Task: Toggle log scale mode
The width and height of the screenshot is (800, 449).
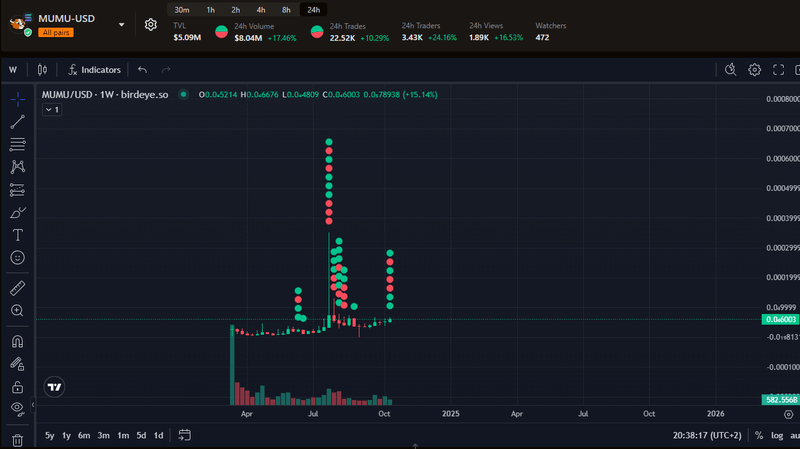Action: [777, 435]
